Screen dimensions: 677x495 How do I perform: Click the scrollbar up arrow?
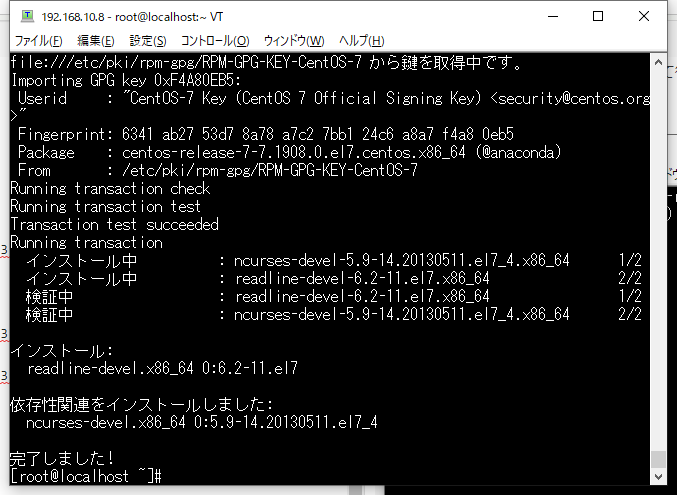(x=658, y=63)
